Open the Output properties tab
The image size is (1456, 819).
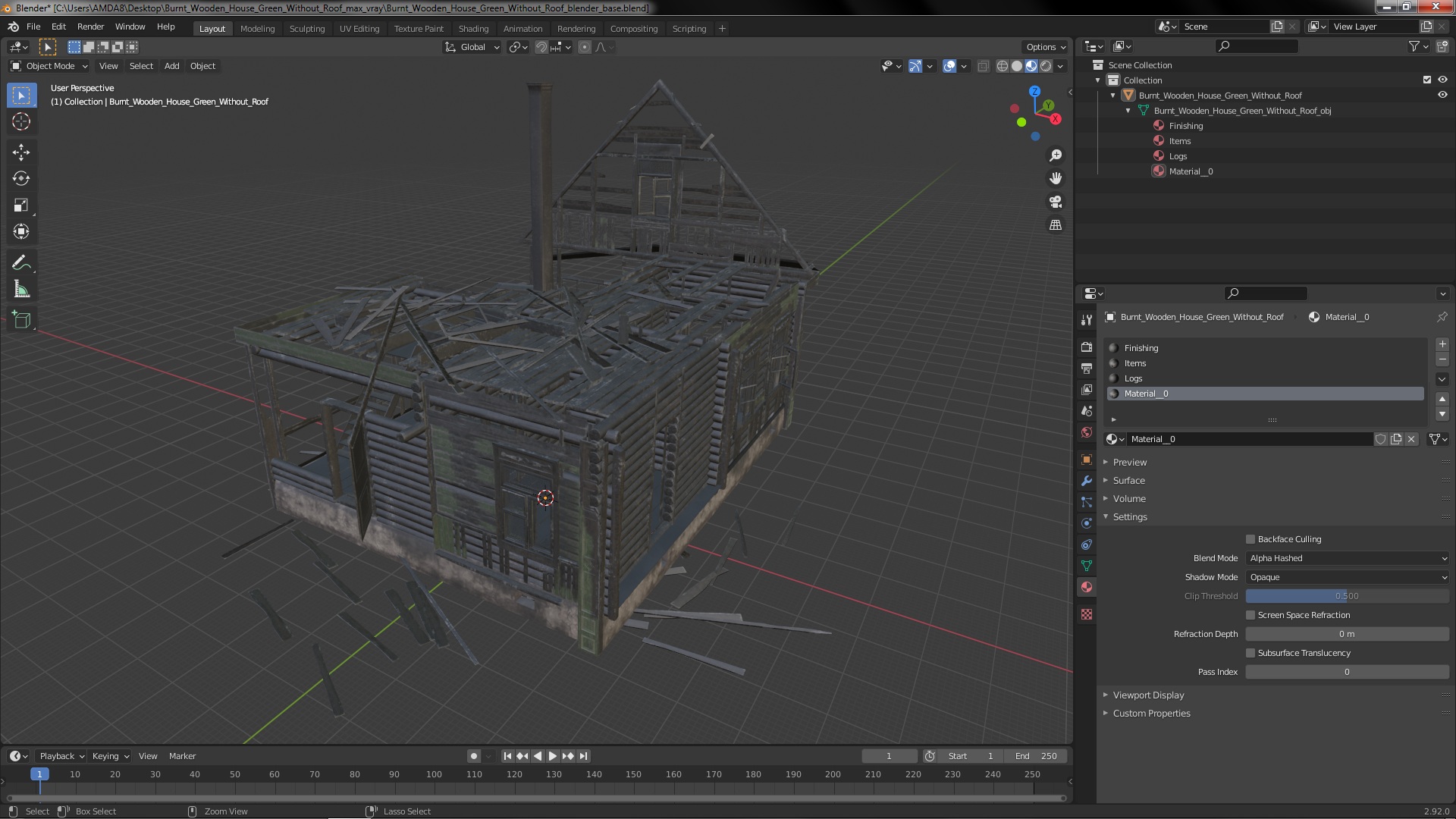coord(1087,368)
